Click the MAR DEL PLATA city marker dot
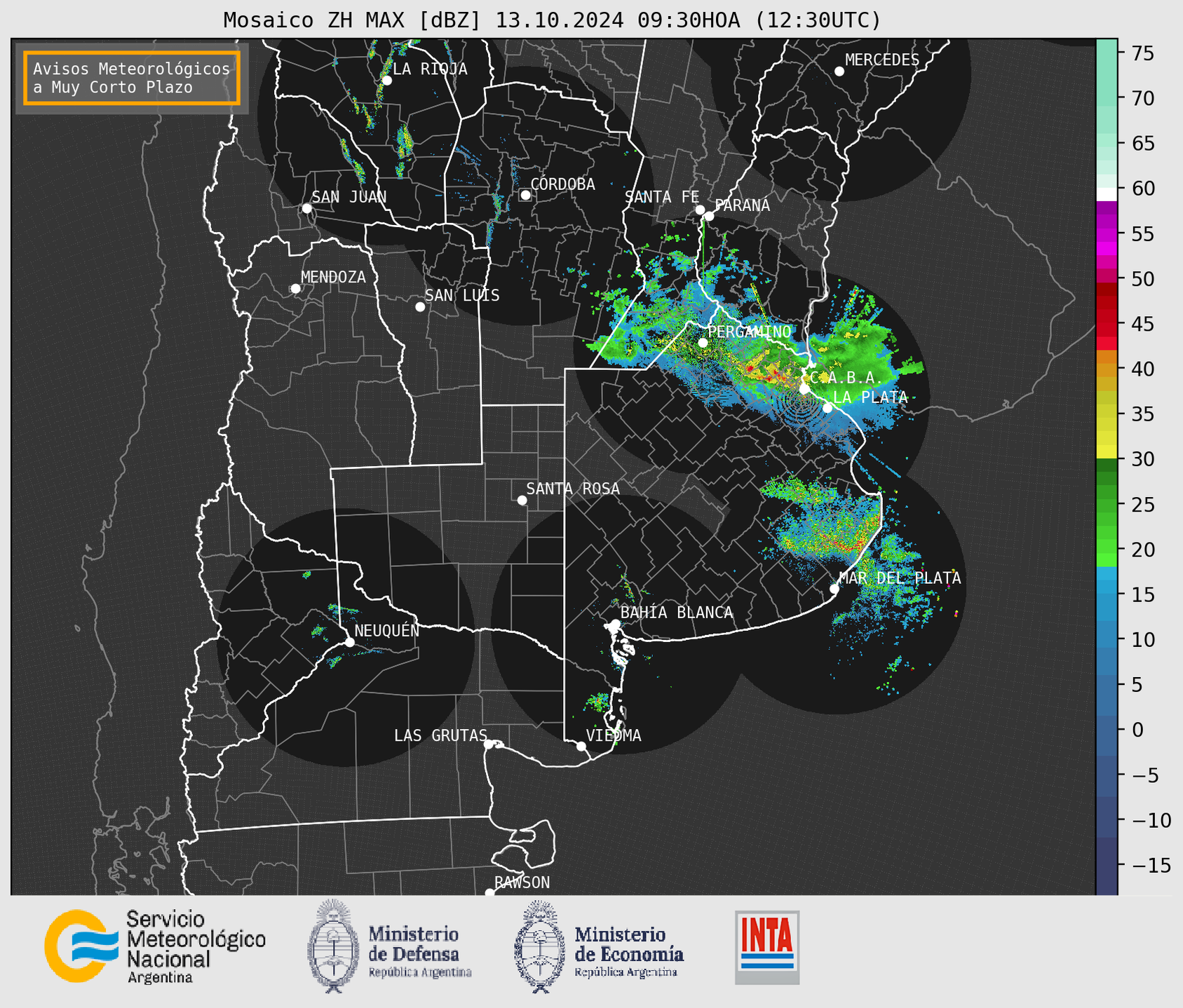Viewport: 1183px width, 1008px height. (834, 589)
